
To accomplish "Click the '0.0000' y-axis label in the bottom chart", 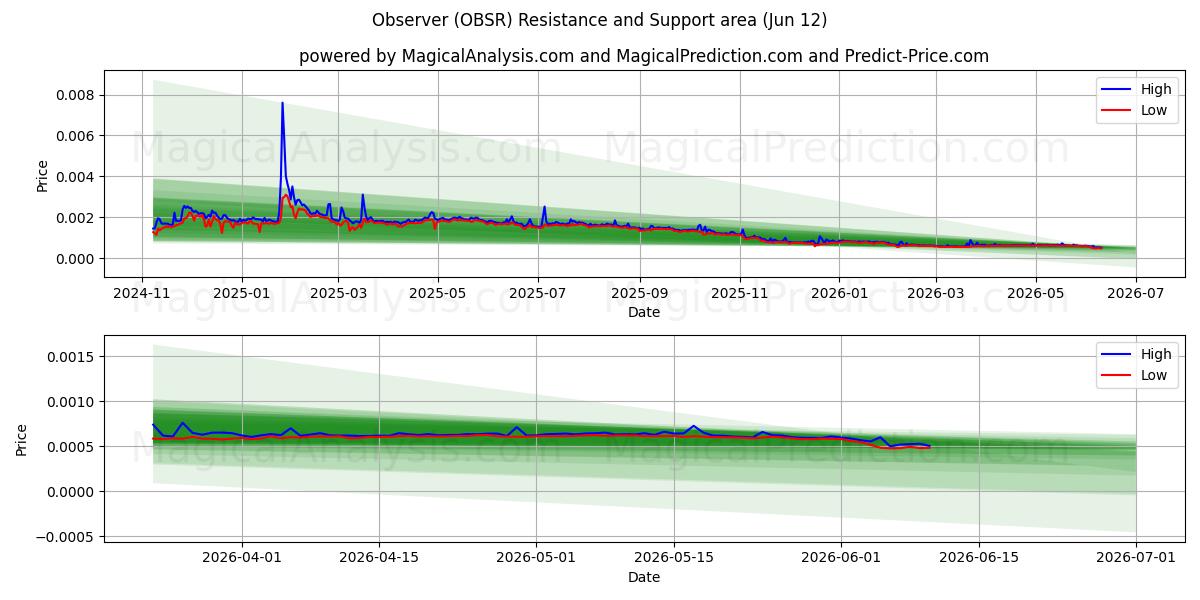I will (72, 492).
